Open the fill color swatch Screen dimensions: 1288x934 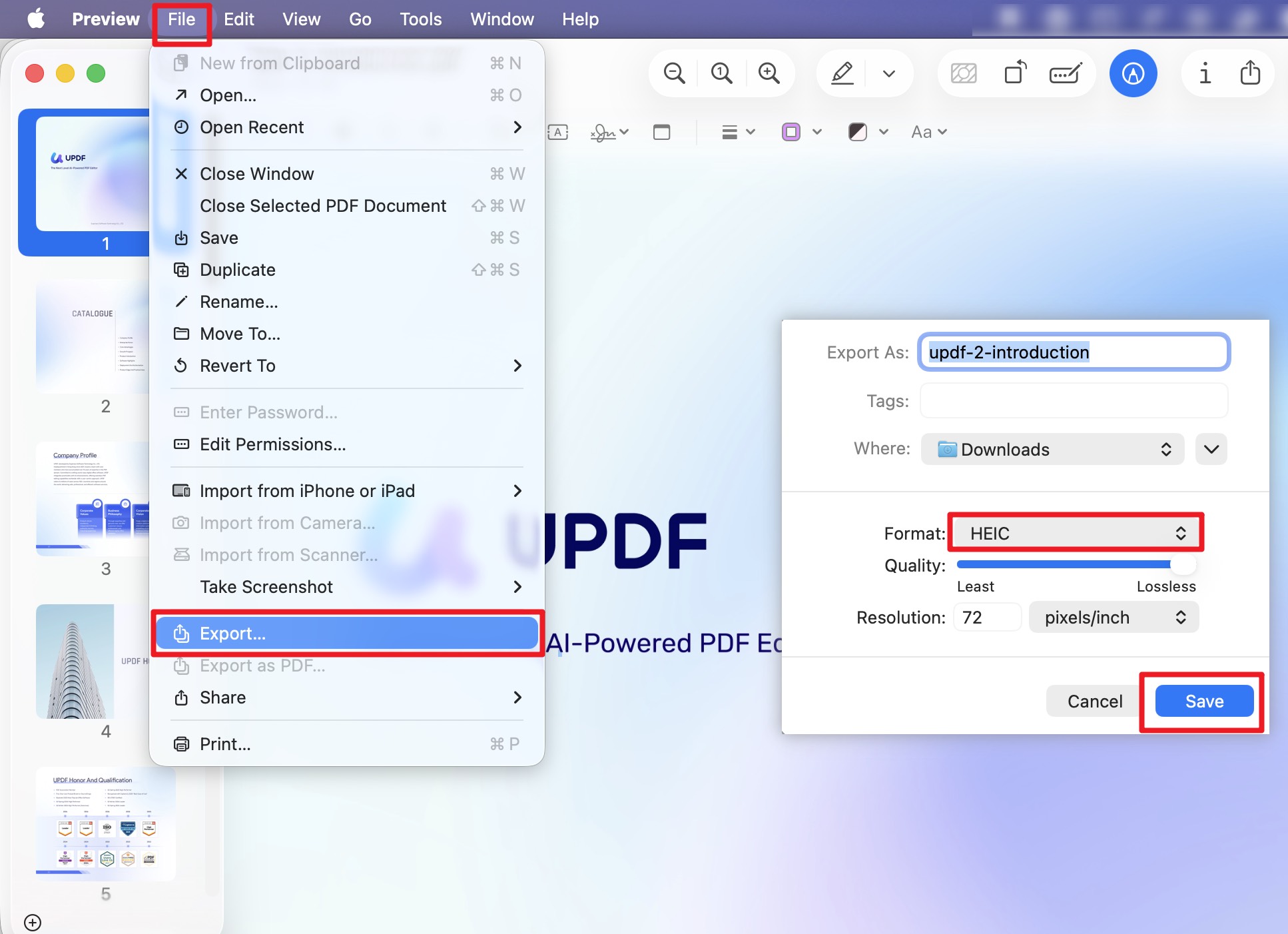858,132
